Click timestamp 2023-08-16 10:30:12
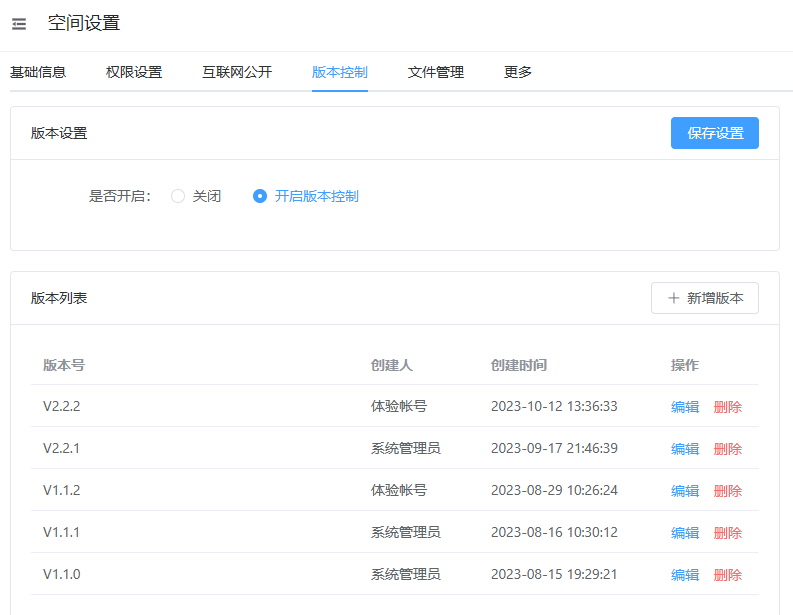The image size is (793, 615). click(554, 532)
